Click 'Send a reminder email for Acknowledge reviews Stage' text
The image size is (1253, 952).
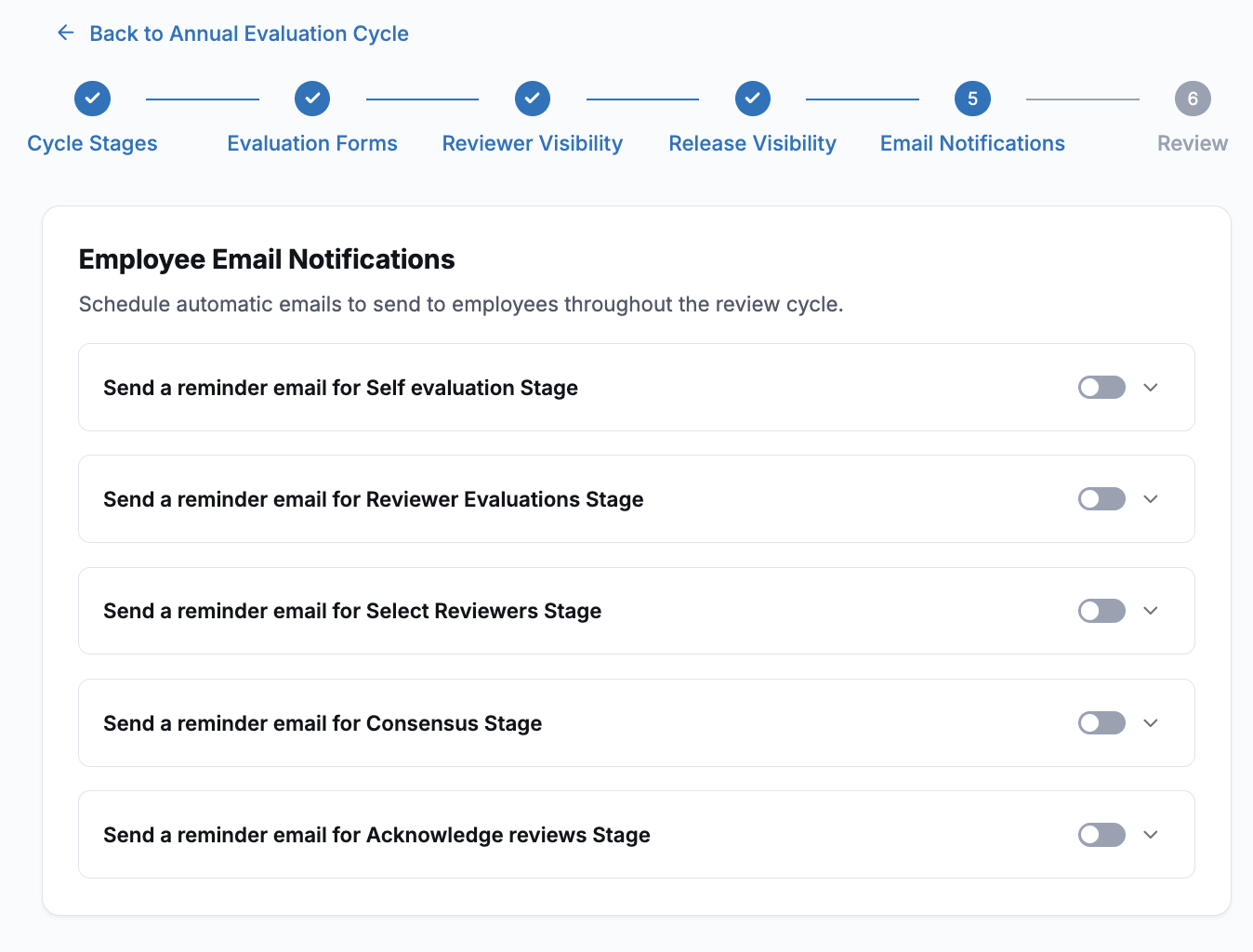pos(376,835)
